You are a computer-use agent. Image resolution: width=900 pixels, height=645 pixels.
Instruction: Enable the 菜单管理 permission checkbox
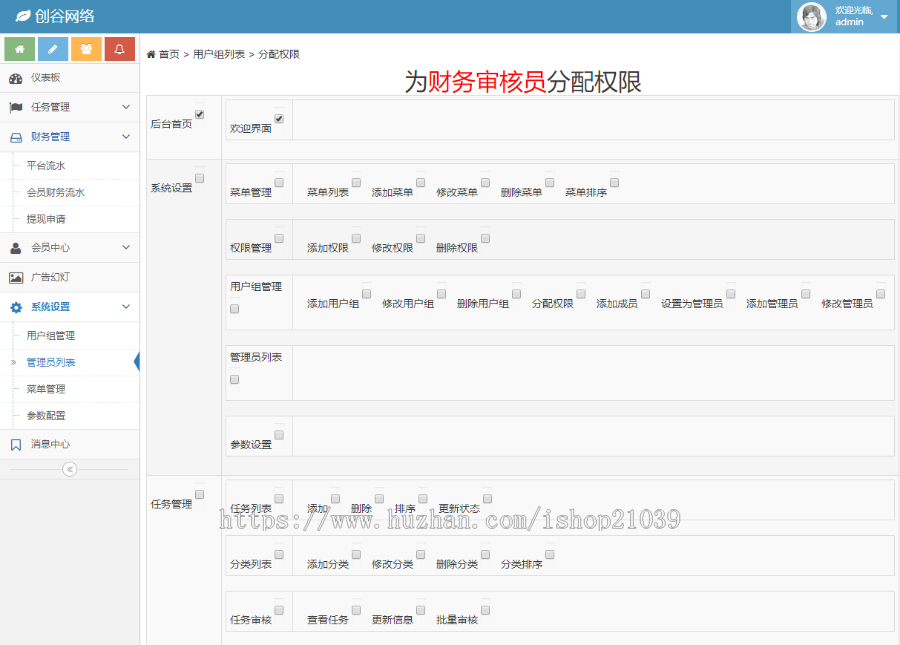279,182
